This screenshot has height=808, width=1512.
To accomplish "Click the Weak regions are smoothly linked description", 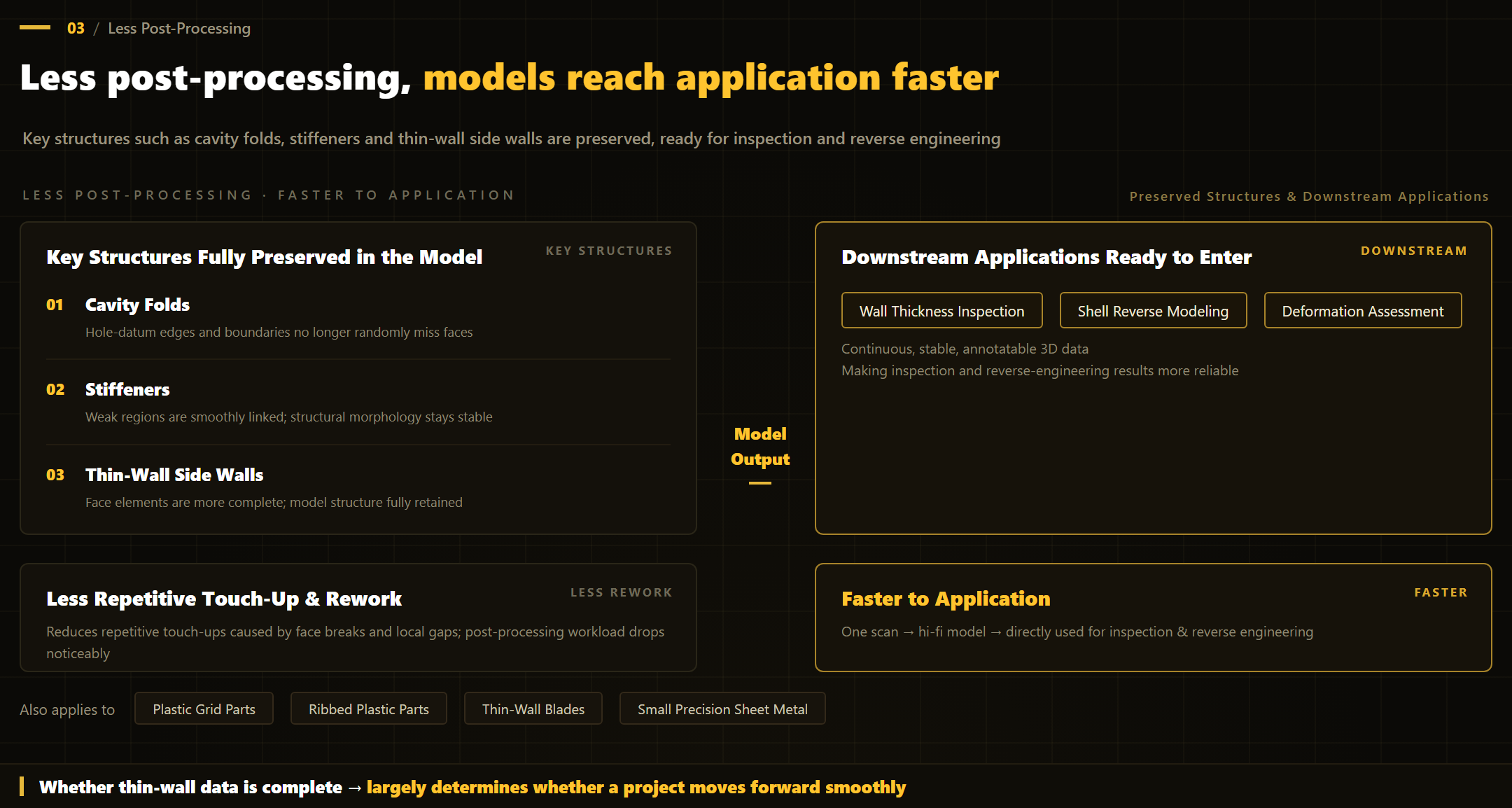I will pyautogui.click(x=289, y=417).
